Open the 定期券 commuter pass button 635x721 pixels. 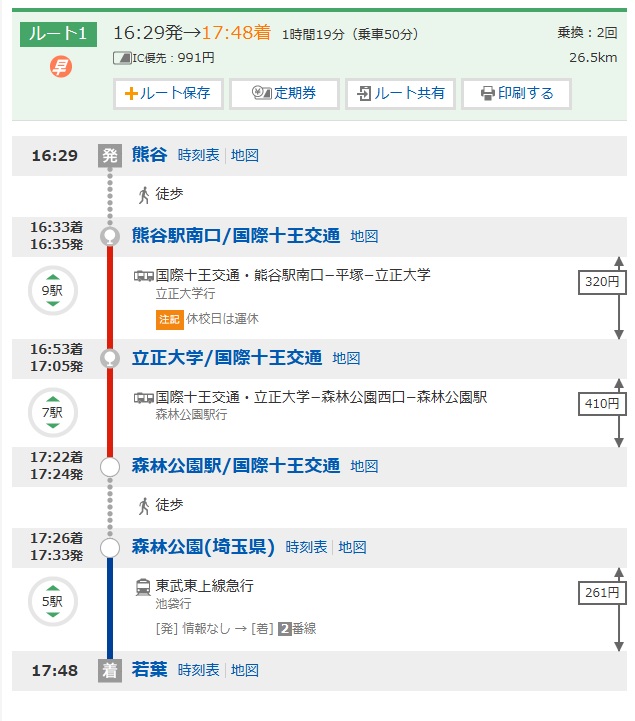click(284, 93)
